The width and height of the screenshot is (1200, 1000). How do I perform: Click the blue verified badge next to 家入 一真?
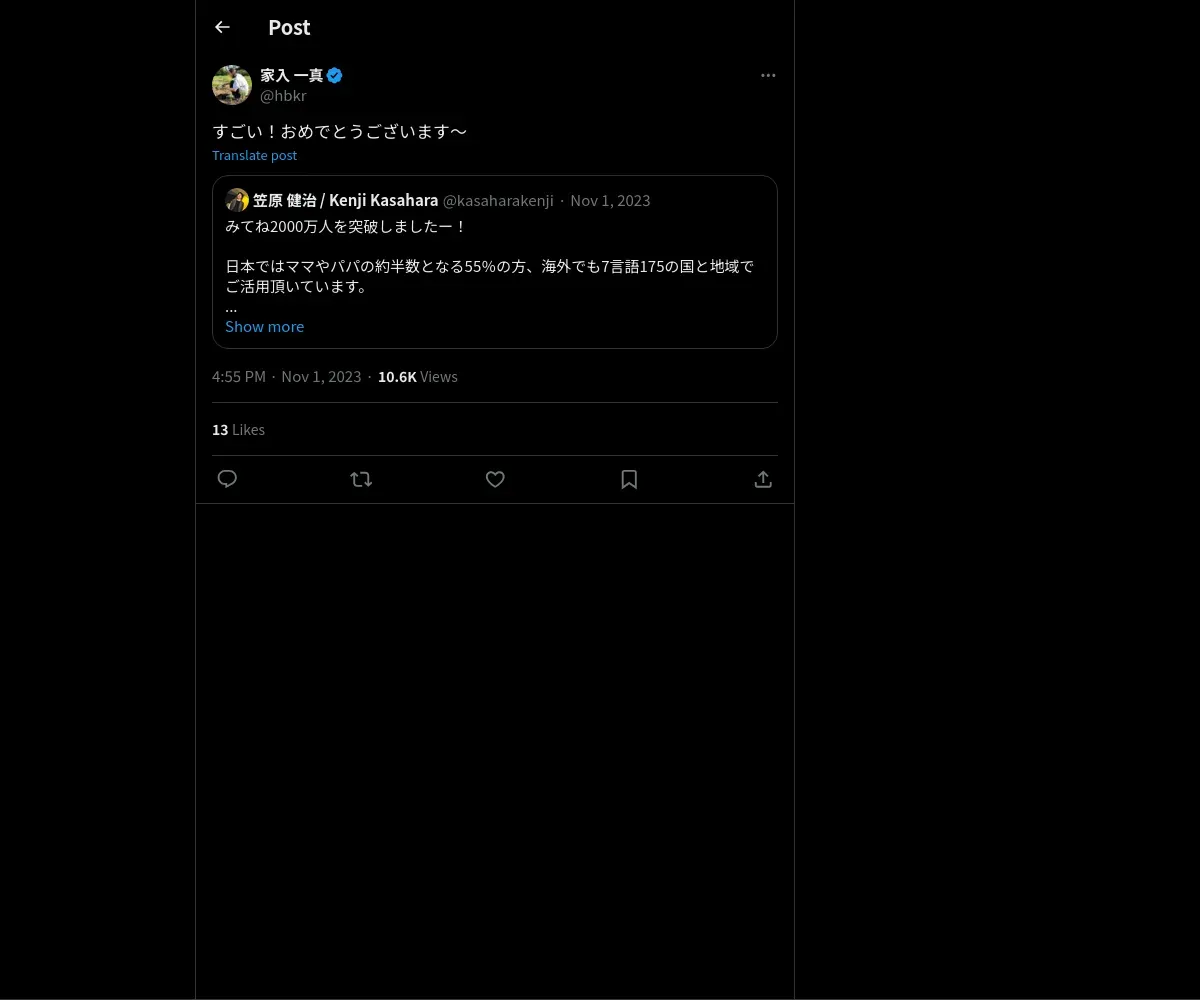[x=335, y=75]
